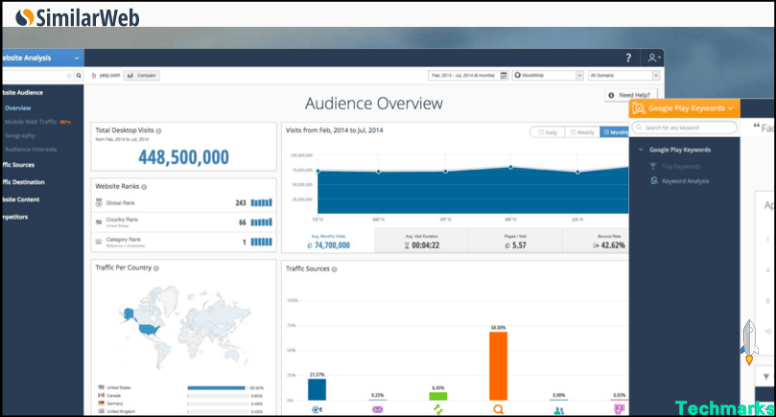Screen dimensions: 776x417
Task: Open the user account menu icon
Action: 653,58
